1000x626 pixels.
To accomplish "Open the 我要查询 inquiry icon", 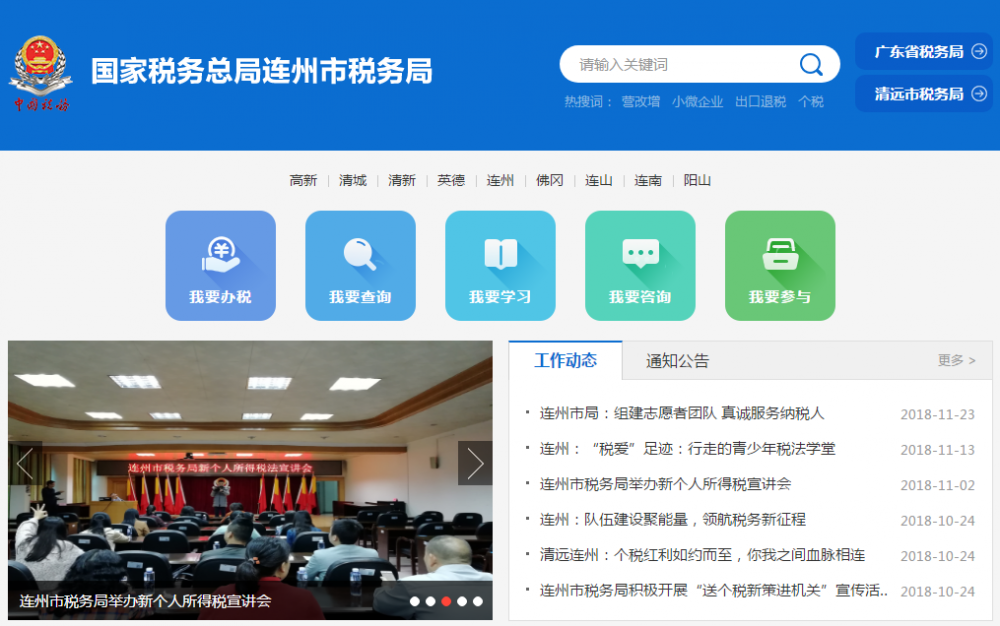I will pyautogui.click(x=360, y=265).
